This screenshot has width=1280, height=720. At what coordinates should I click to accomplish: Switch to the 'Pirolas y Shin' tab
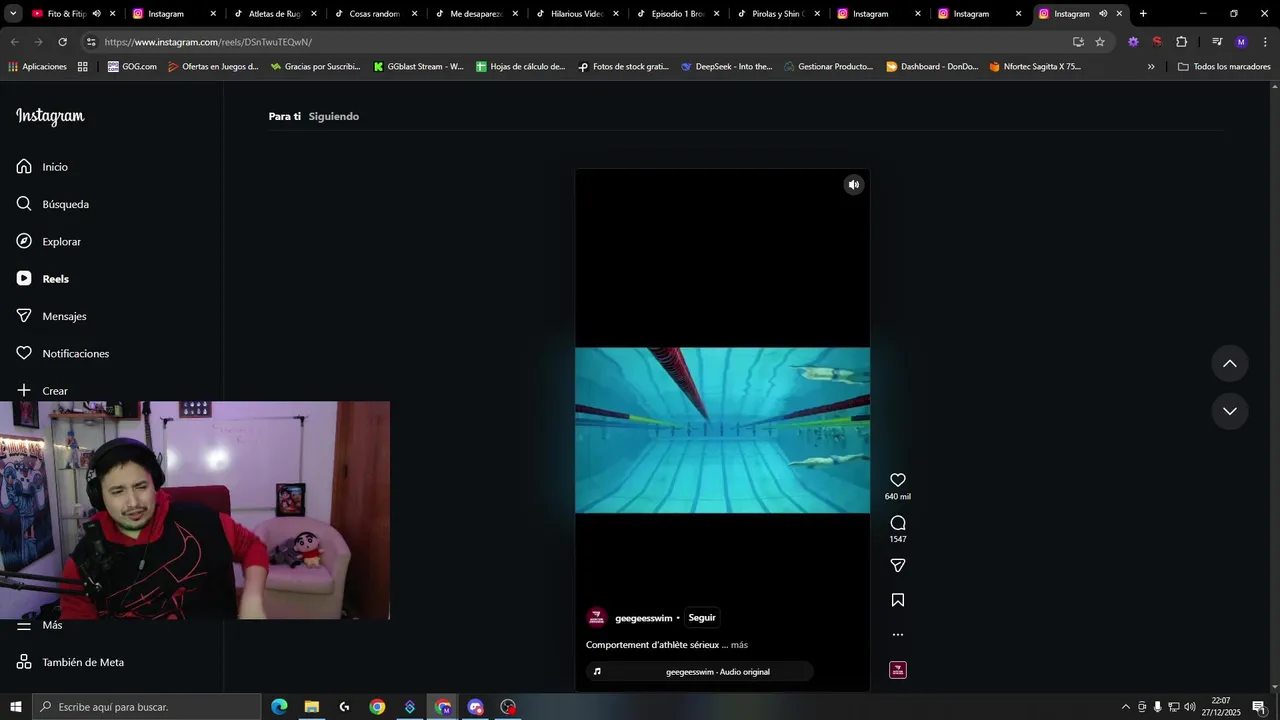pos(779,14)
